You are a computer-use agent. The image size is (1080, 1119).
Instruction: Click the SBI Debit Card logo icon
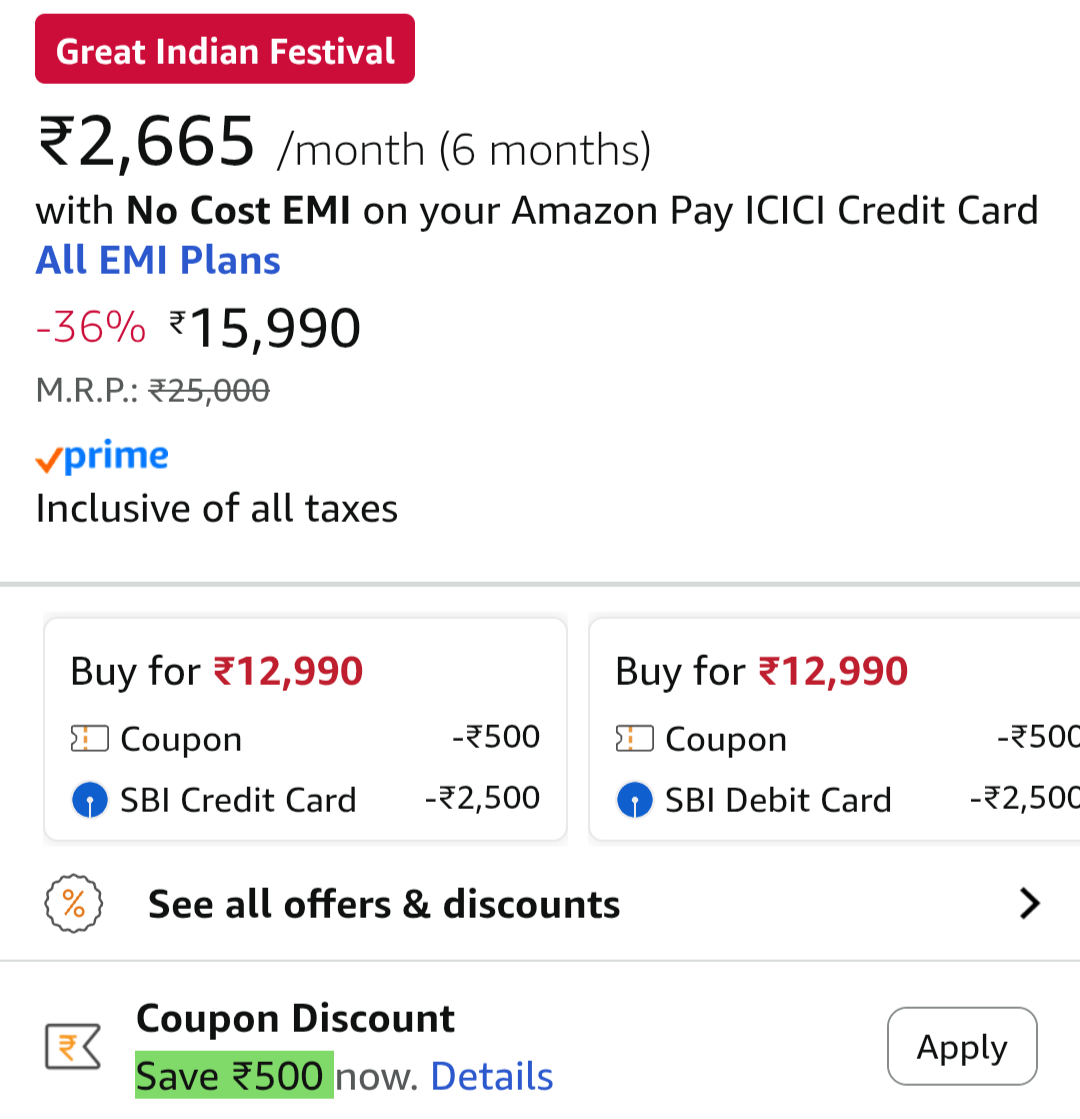(x=635, y=800)
